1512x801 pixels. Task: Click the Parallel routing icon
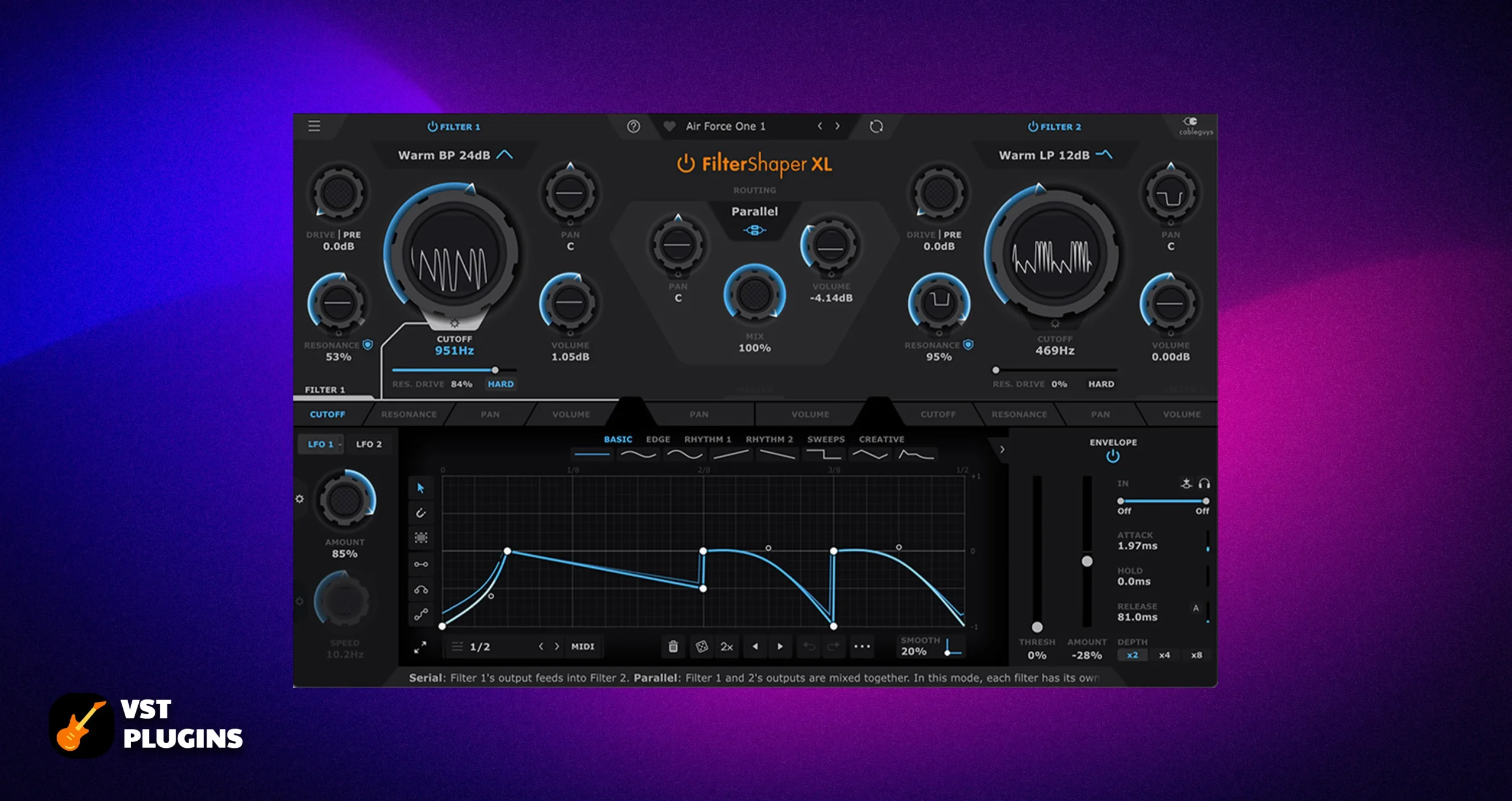[755, 230]
